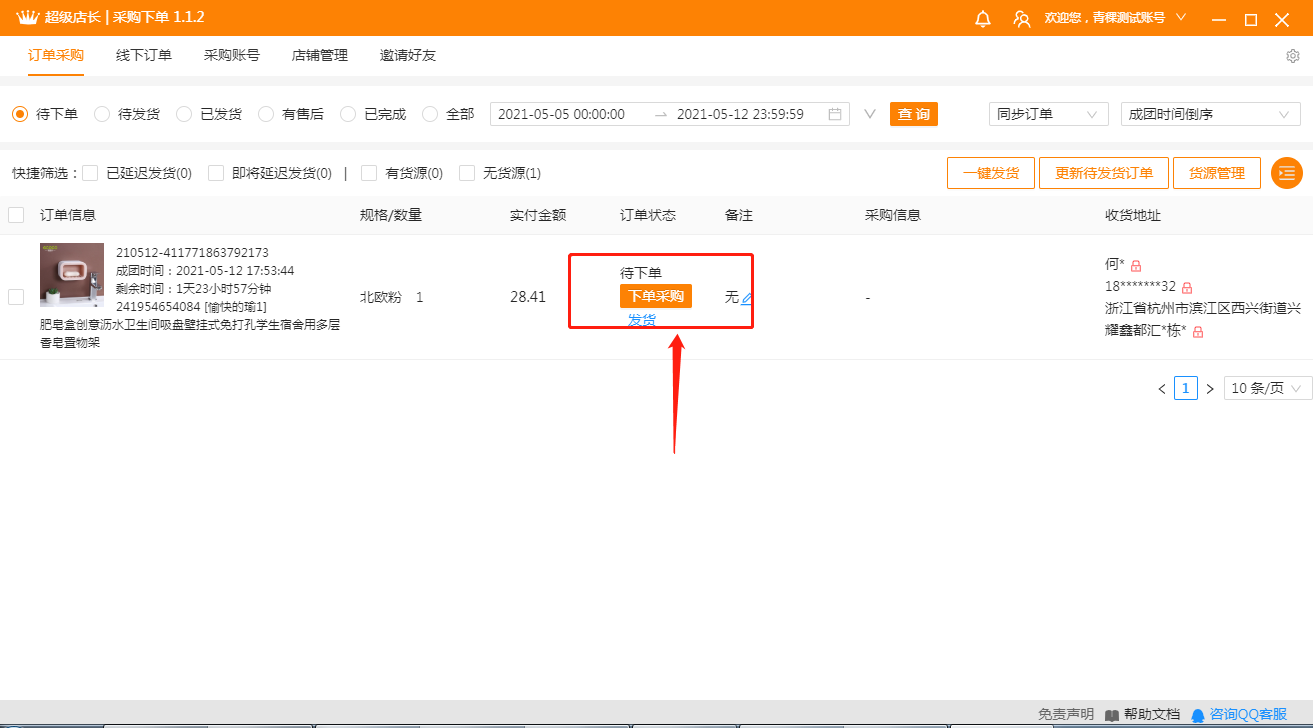This screenshot has height=728, width=1313.
Task: Open settings gear icon at top right
Action: 1292,56
